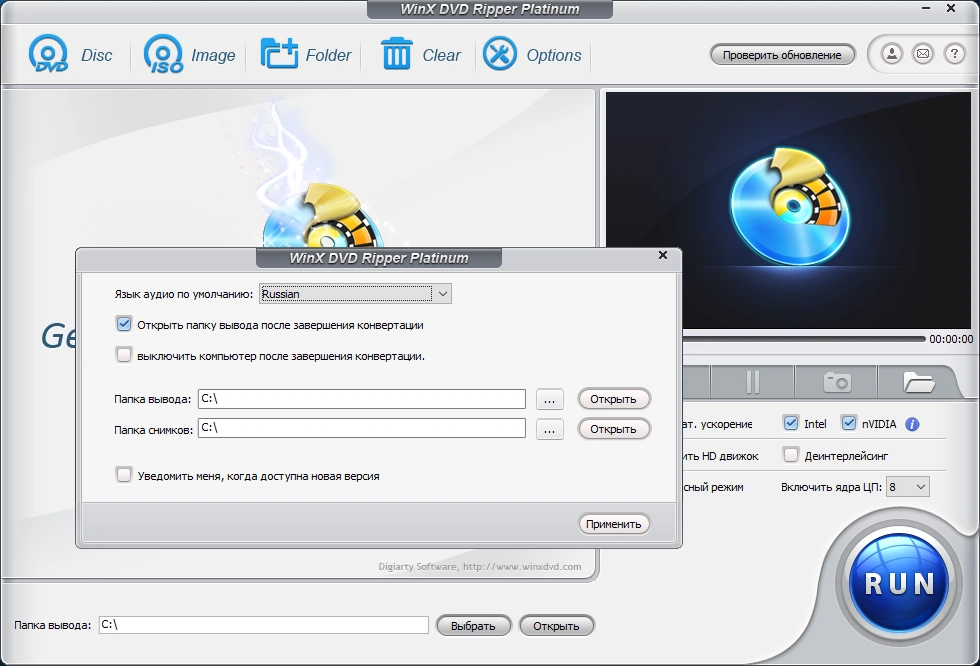Image resolution: width=980 pixels, height=666 pixels.
Task: Browse output folder with ellipsis button
Action: pyautogui.click(x=549, y=399)
